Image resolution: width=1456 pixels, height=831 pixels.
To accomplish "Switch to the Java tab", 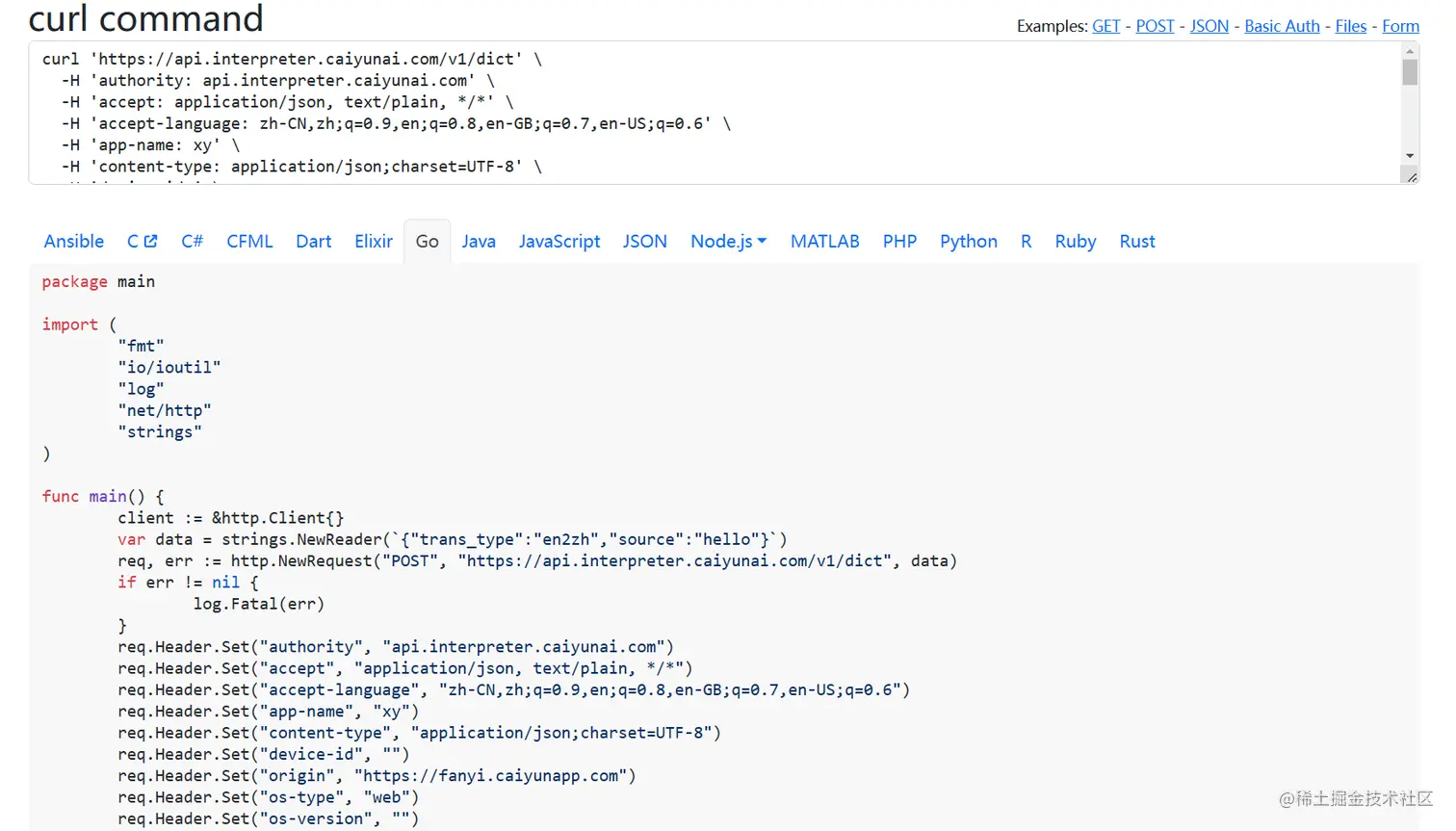I will (x=479, y=241).
